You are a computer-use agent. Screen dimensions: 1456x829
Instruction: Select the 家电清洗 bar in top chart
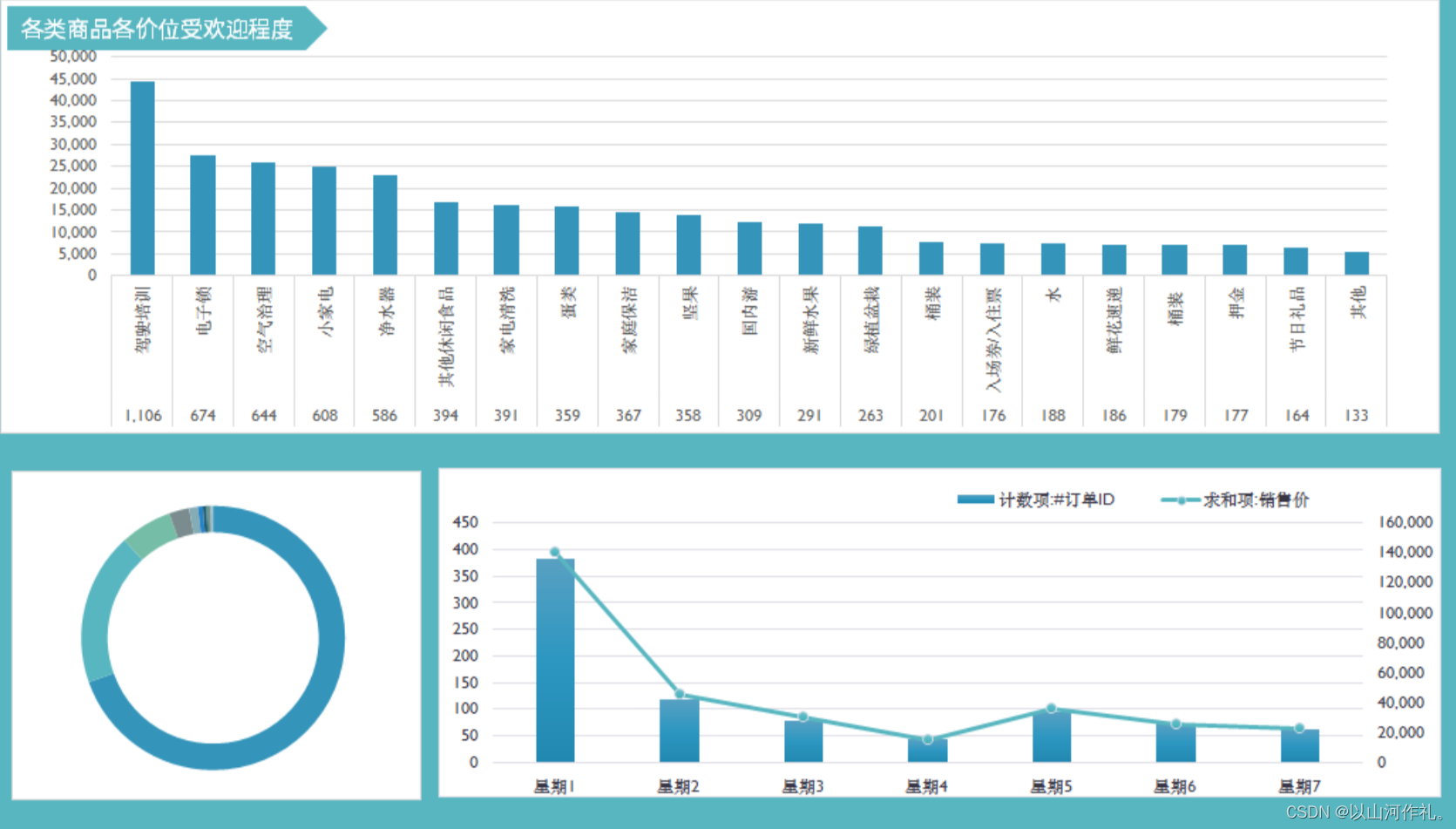506,241
